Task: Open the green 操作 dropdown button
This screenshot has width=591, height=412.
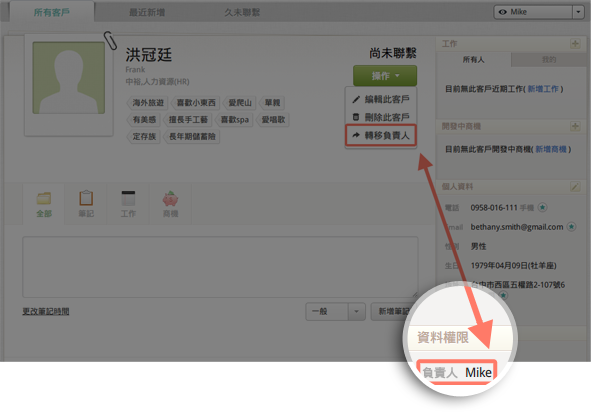Action: [x=385, y=76]
